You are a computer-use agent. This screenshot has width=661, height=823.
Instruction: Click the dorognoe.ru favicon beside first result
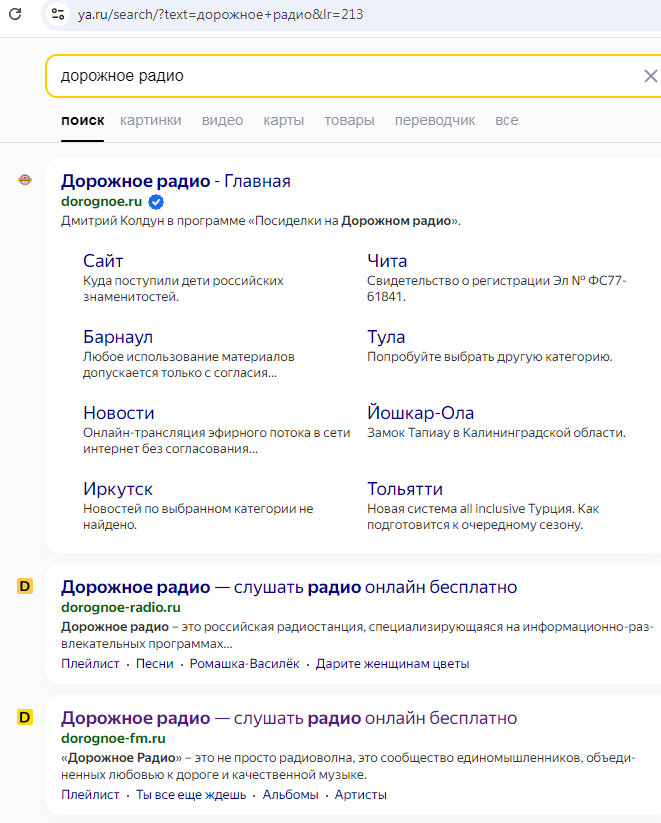(25, 181)
